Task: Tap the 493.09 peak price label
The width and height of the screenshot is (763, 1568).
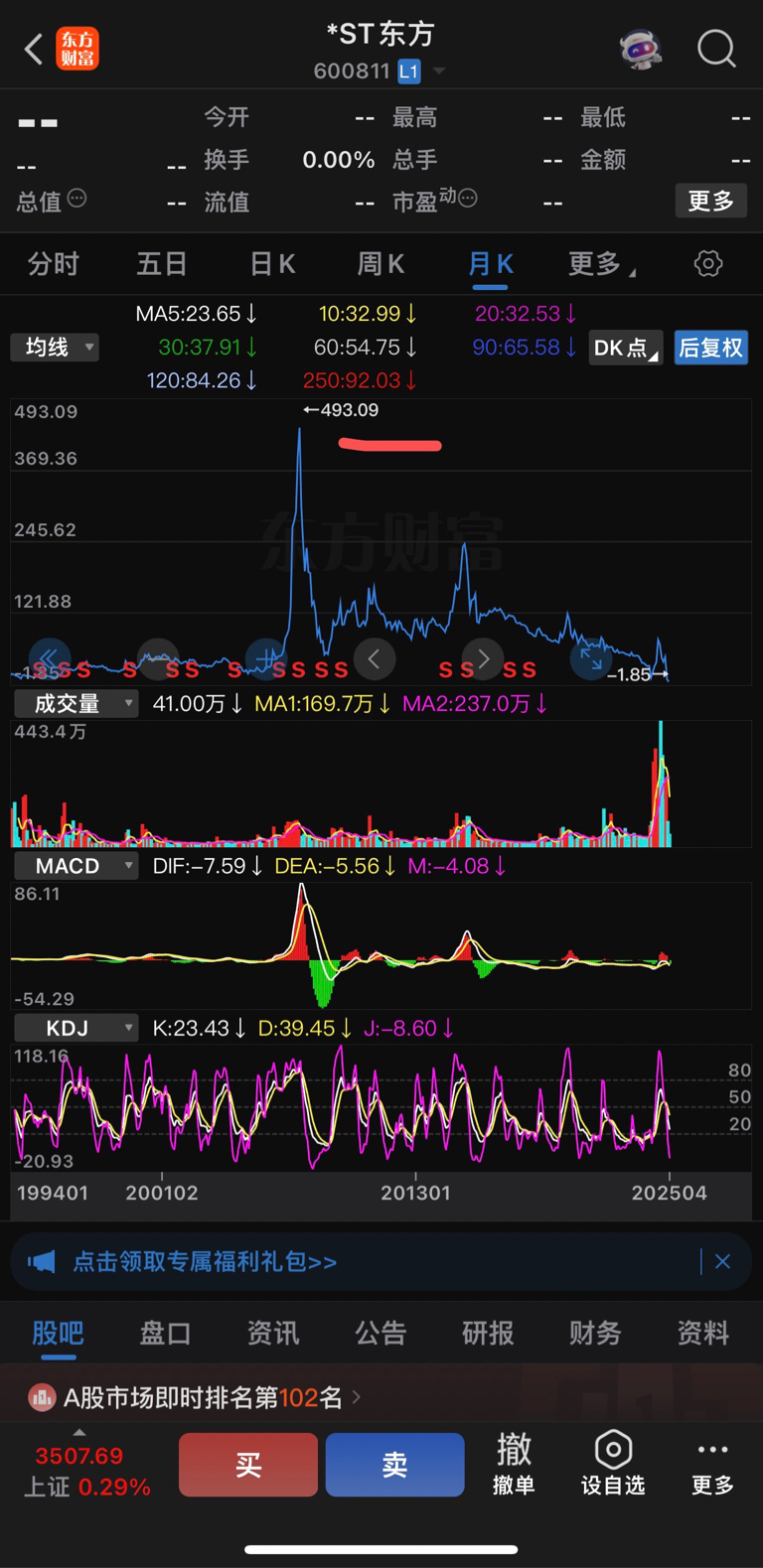Action: (341, 410)
